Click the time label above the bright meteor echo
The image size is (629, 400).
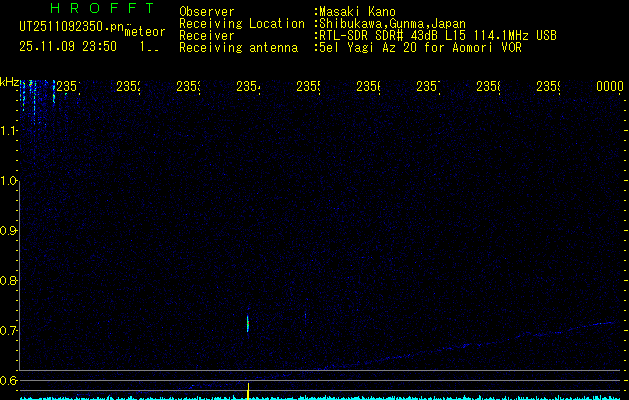[248, 86]
